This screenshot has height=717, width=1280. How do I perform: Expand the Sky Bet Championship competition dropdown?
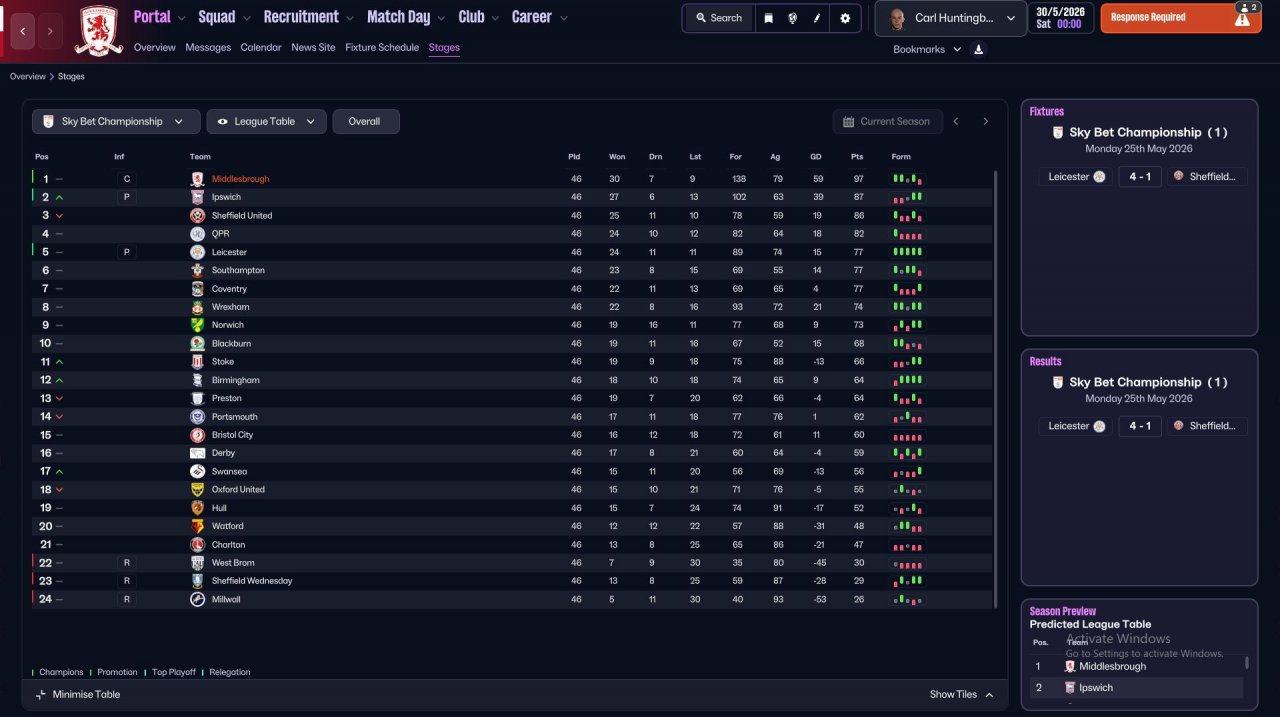(x=115, y=121)
